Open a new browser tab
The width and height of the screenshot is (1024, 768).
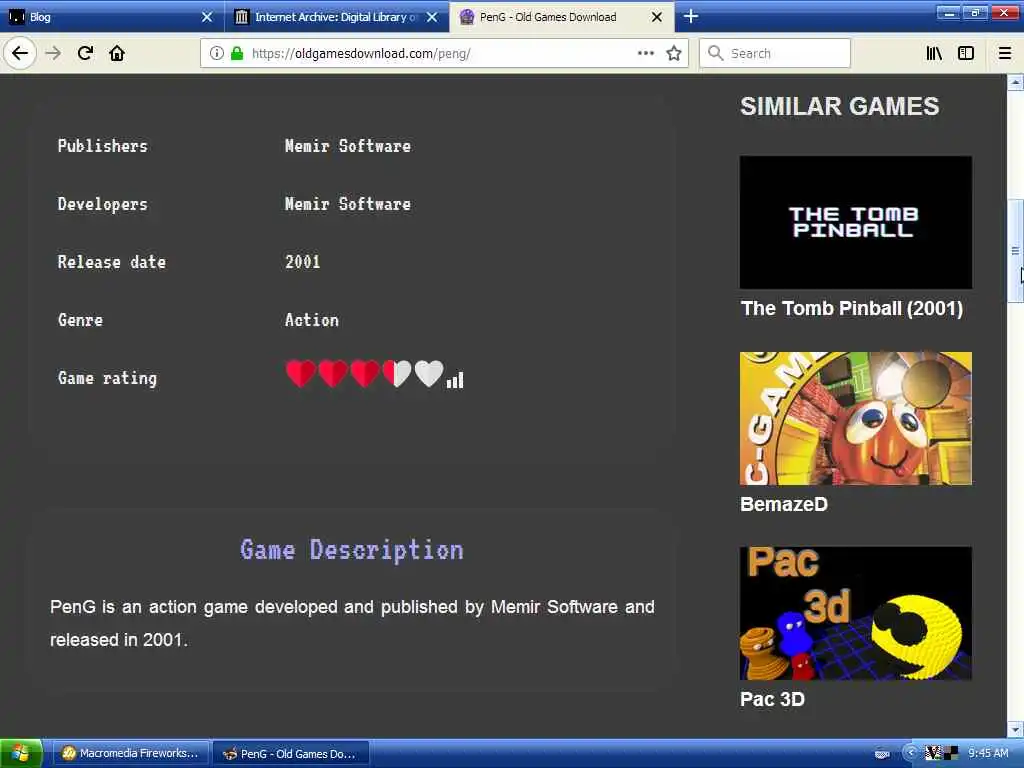click(x=691, y=16)
